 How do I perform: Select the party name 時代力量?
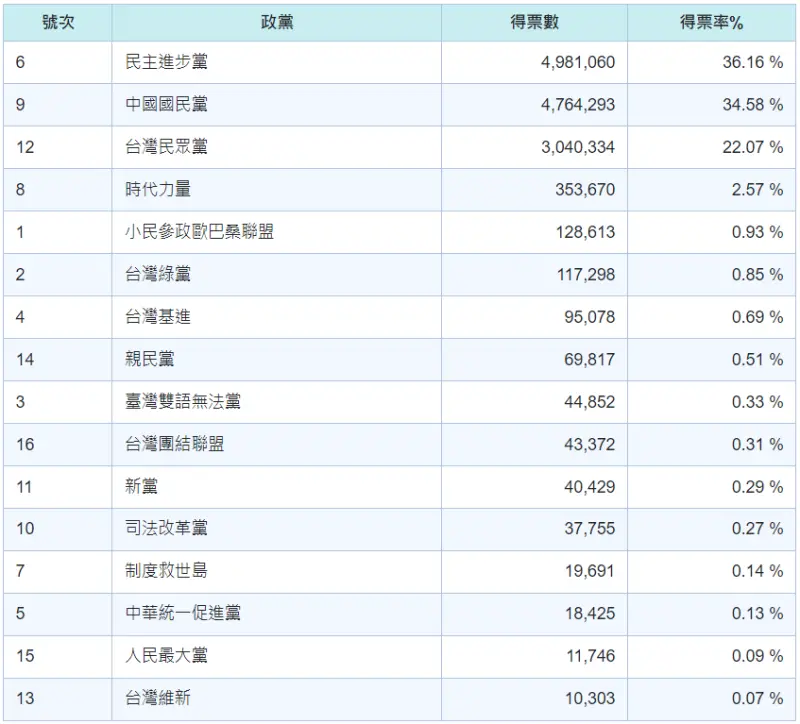(x=158, y=189)
